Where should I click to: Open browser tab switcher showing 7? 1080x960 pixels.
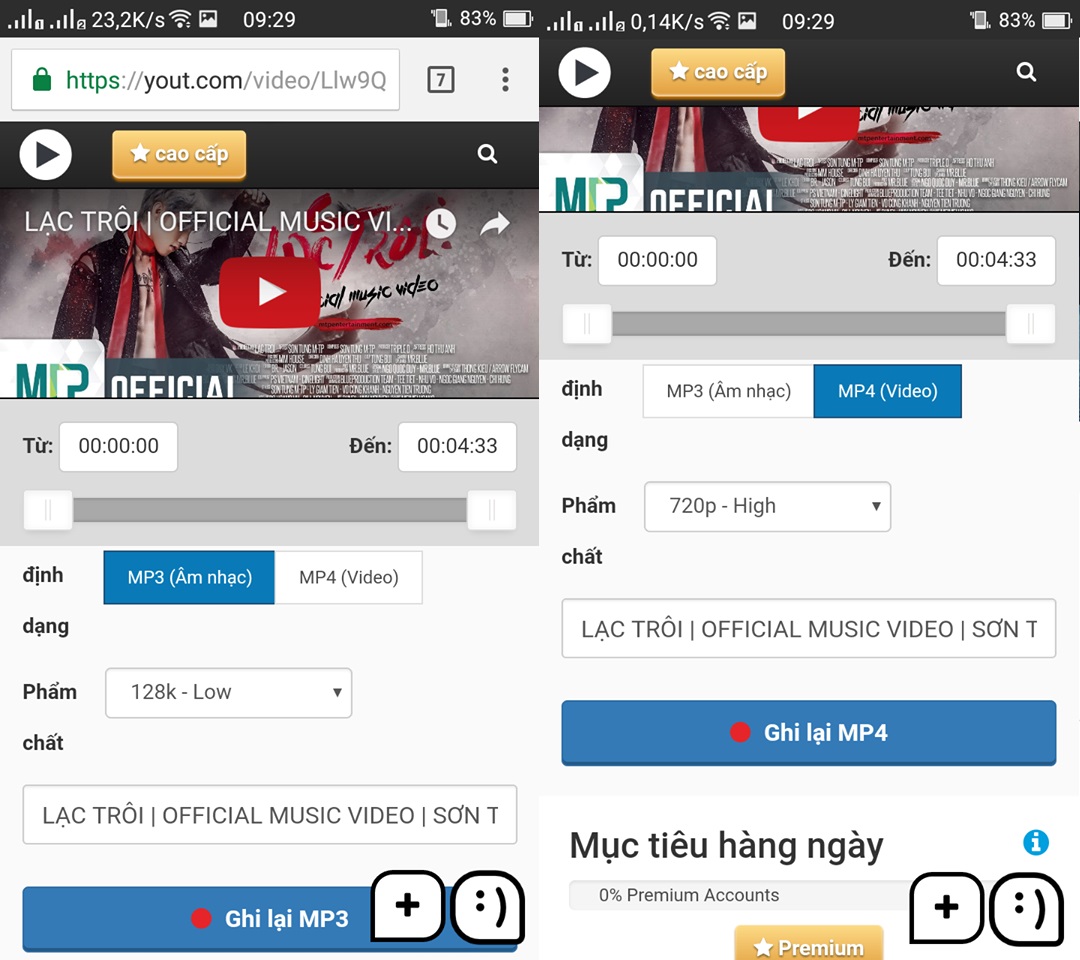(441, 80)
